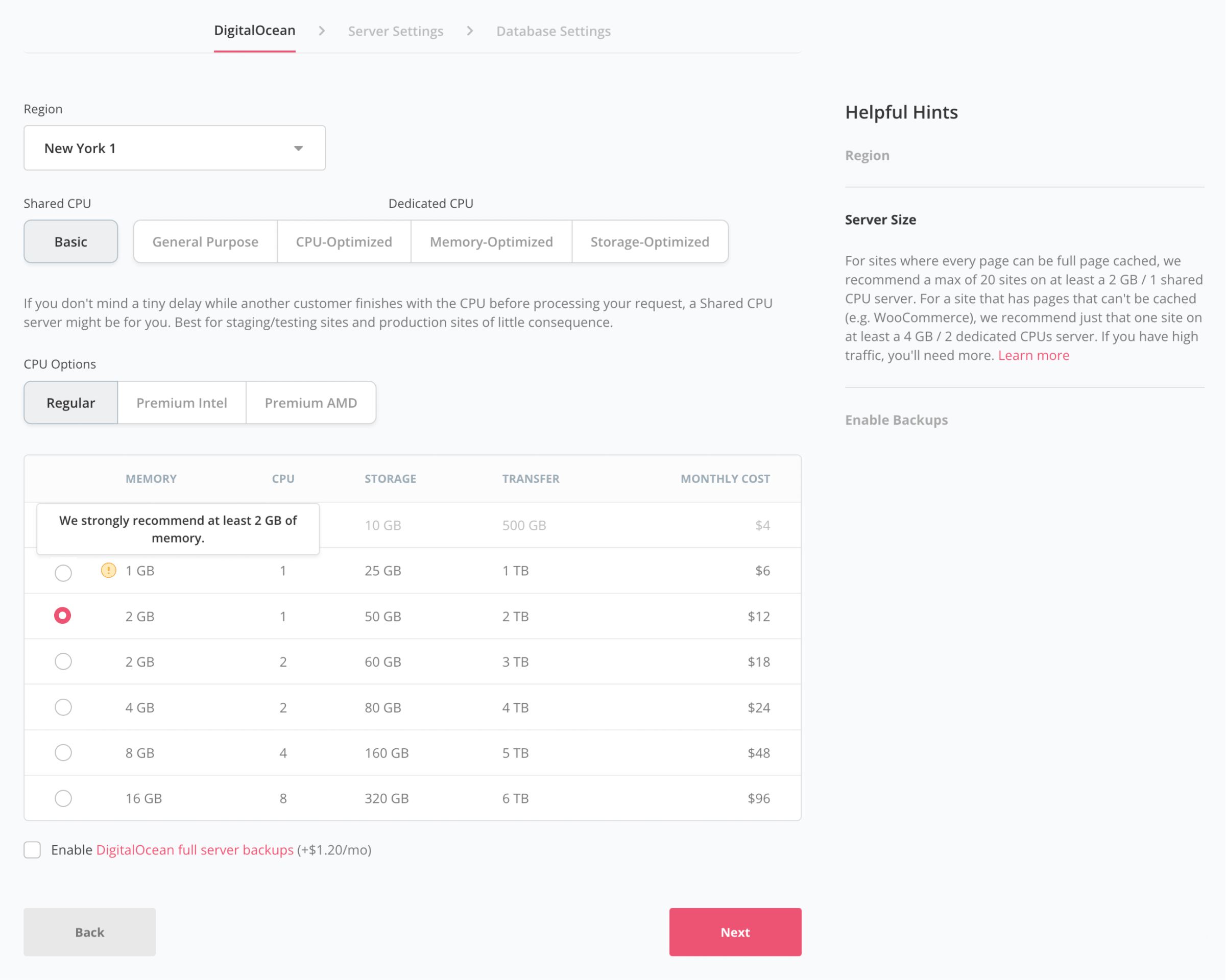This screenshot has height=980, width=1226.
Task: Select the 1 GB $6/mo plan
Action: pyautogui.click(x=62, y=571)
